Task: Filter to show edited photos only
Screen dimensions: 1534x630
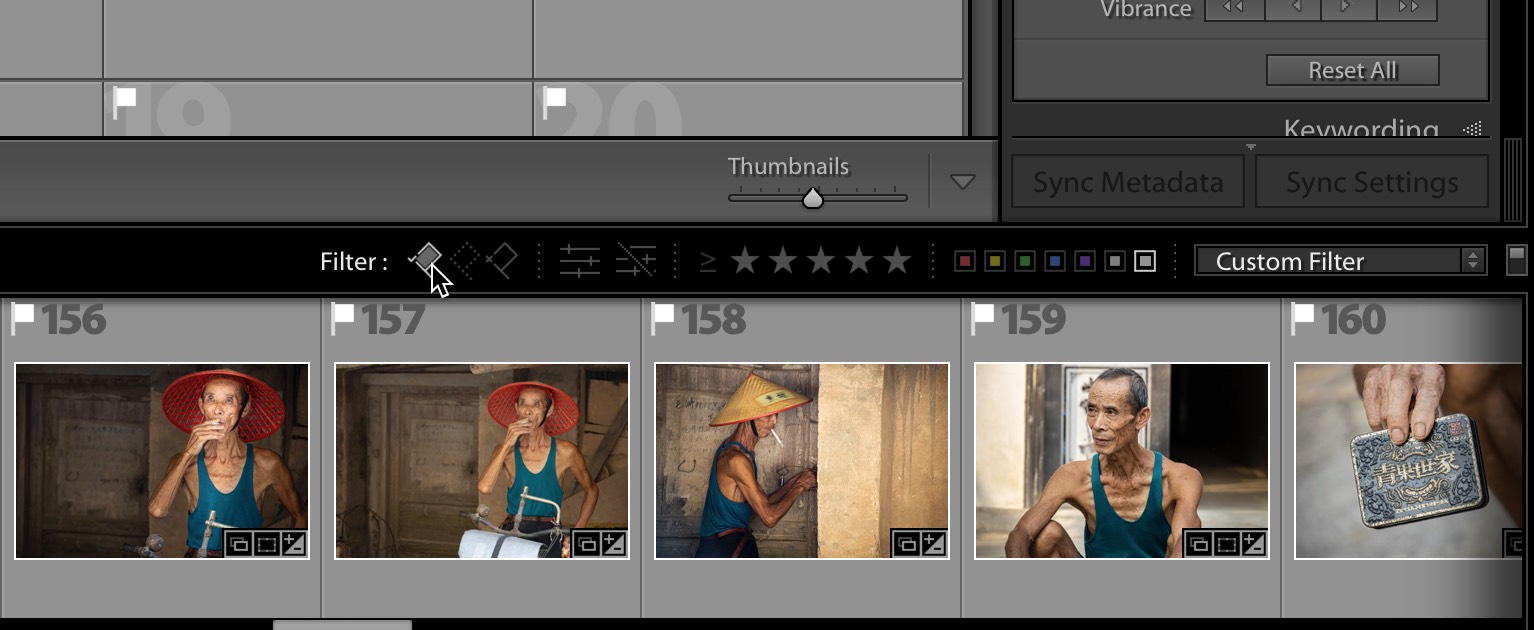Action: 580,260
